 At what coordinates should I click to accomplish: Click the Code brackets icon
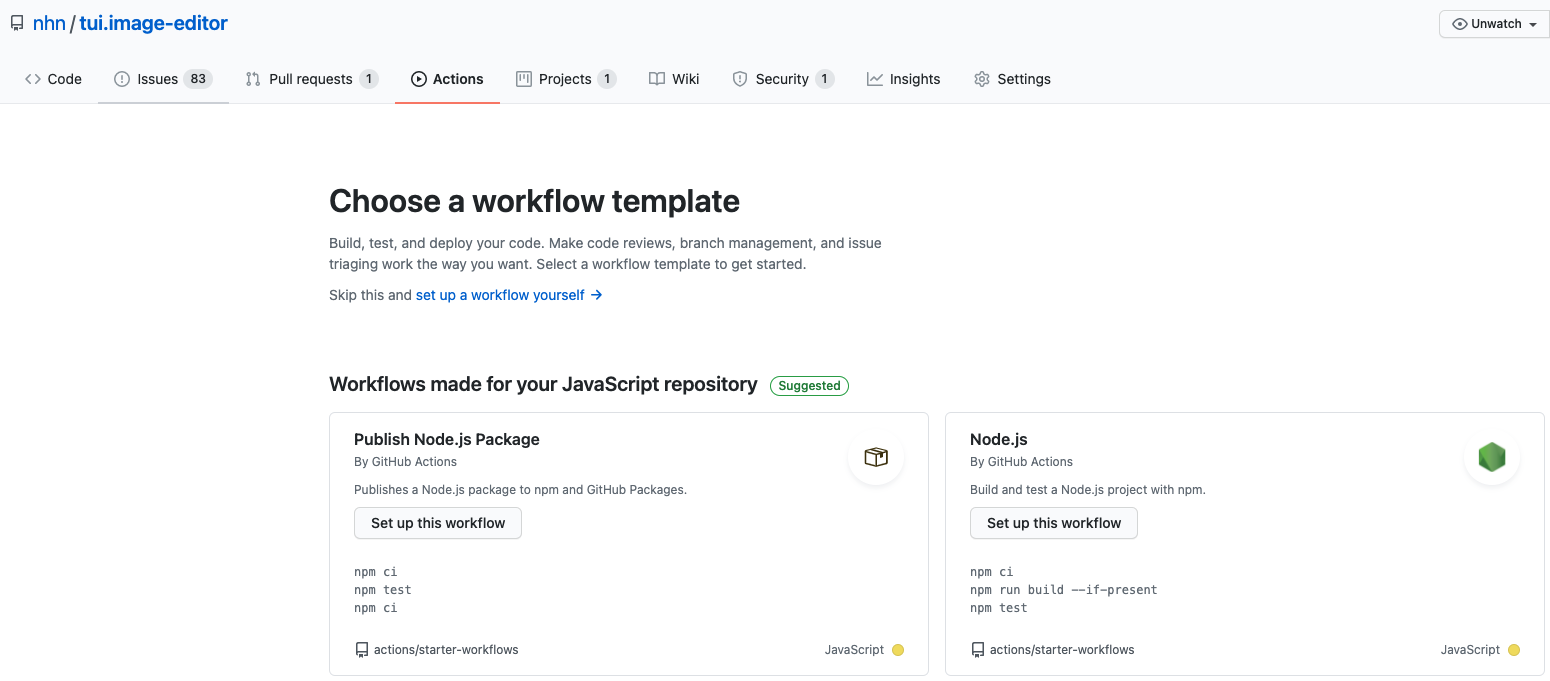[x=33, y=79]
